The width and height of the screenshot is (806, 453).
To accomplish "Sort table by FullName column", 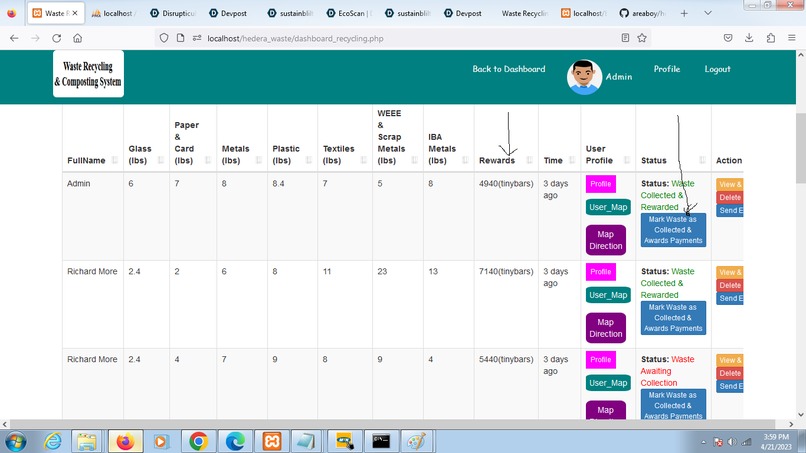I will pos(93,160).
